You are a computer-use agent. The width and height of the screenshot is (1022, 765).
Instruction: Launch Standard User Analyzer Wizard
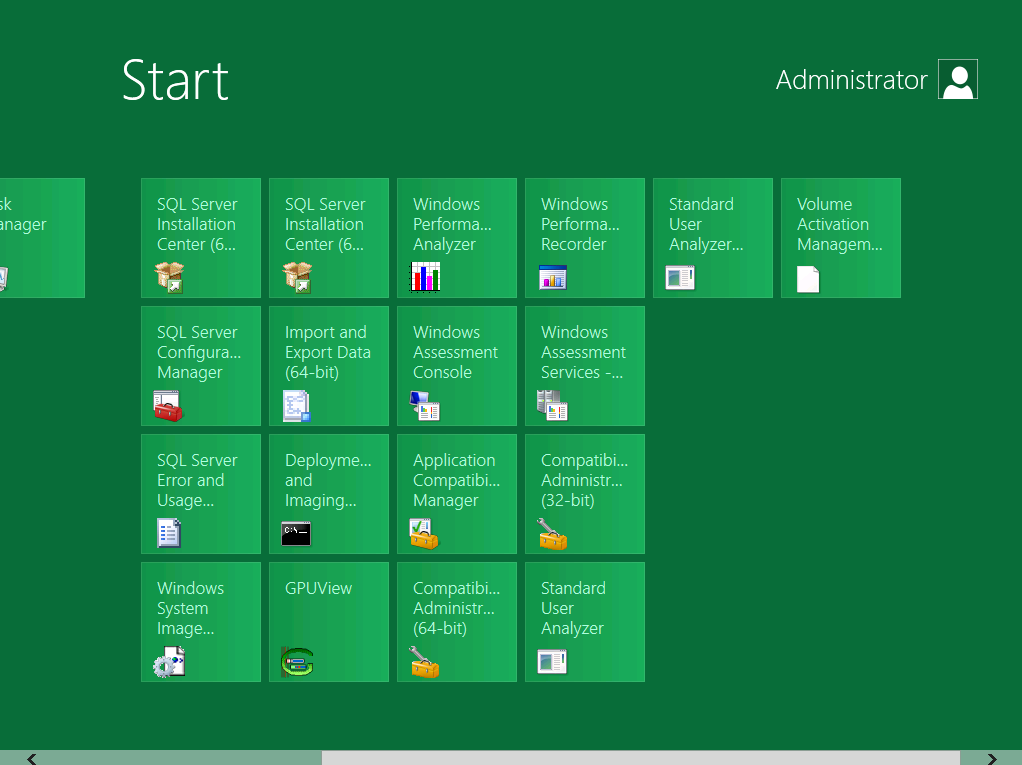coord(713,238)
